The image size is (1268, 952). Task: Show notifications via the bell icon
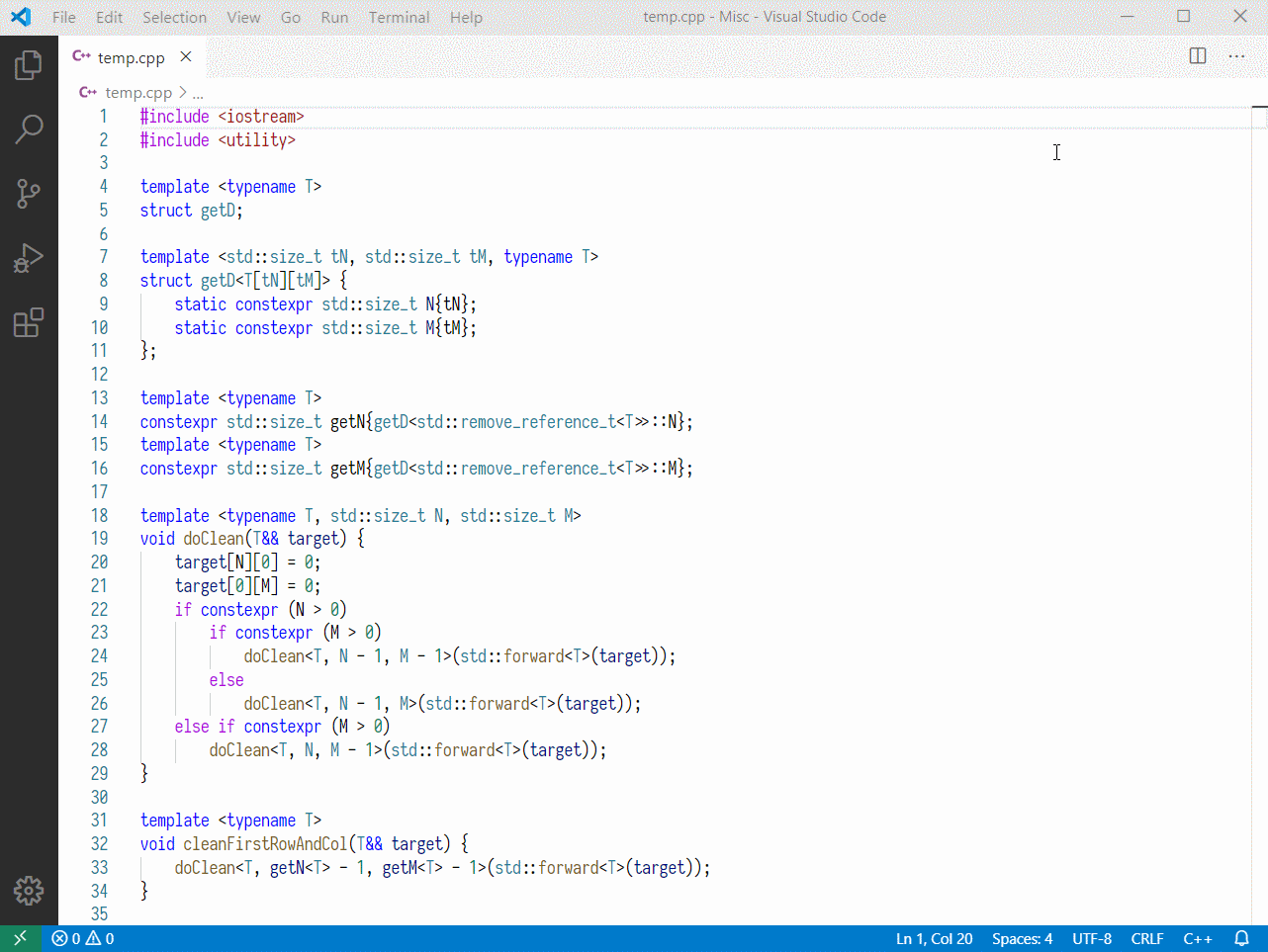click(x=1241, y=938)
